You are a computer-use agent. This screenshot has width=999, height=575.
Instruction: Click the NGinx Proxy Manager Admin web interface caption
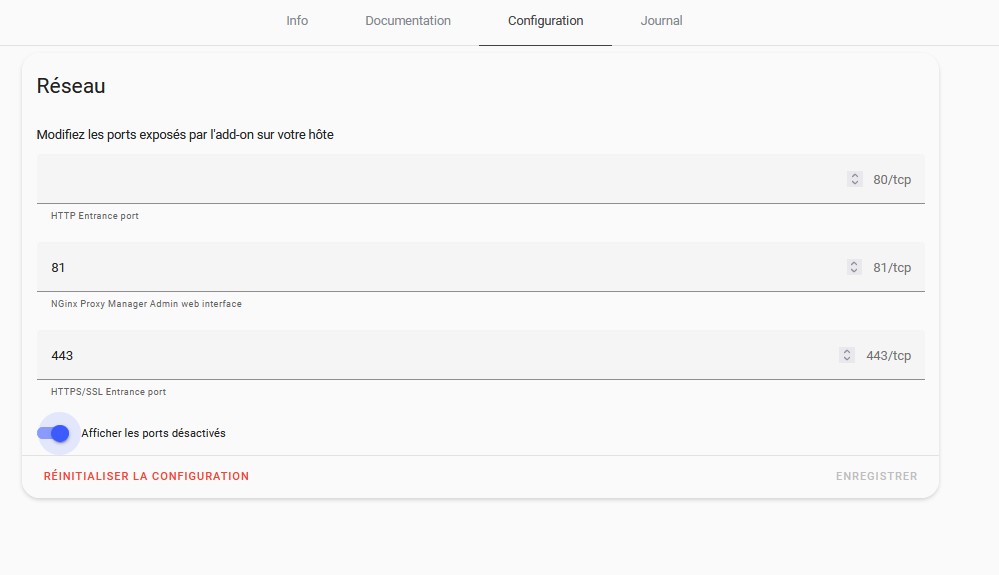(x=147, y=304)
